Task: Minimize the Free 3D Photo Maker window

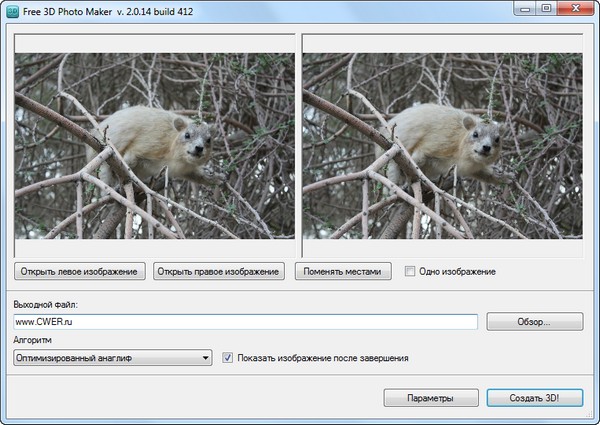Action: (x=524, y=8)
